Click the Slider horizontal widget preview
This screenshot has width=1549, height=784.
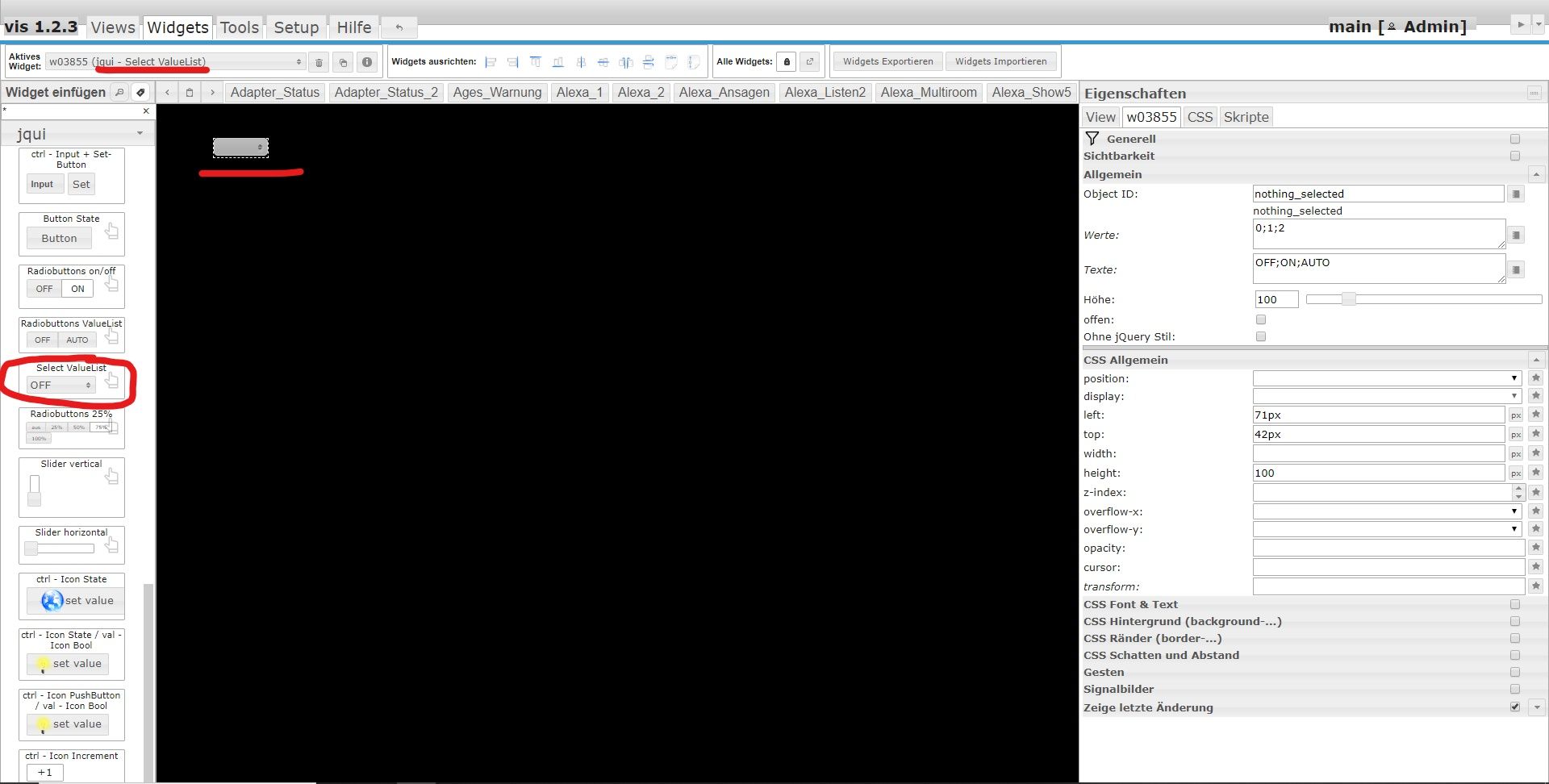72,545
